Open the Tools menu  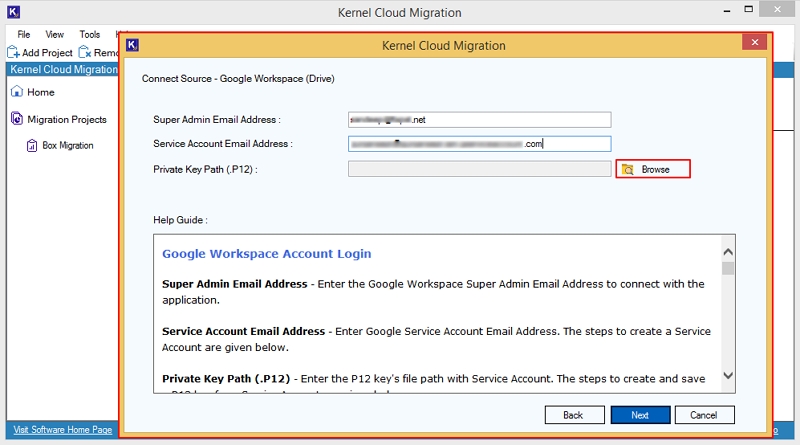coord(90,34)
